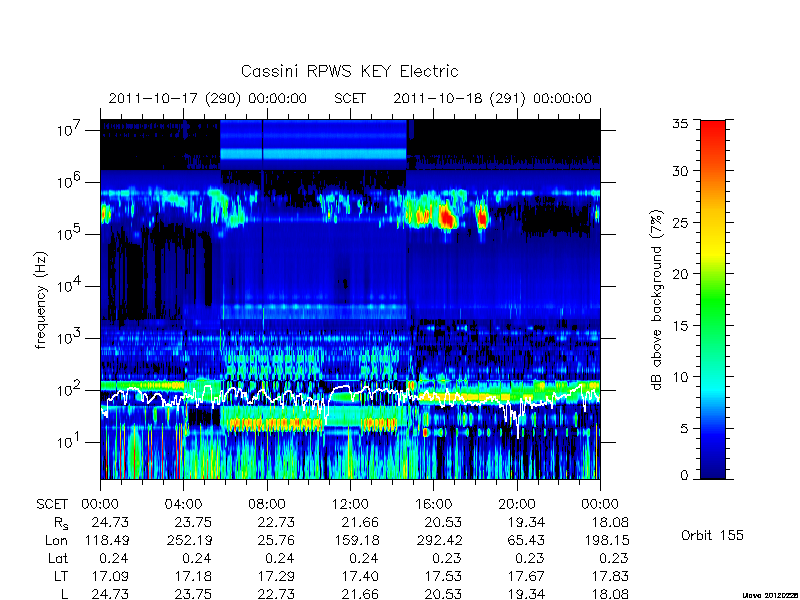Click the Lon value '65.43'
800x600 pixels.
526,540
